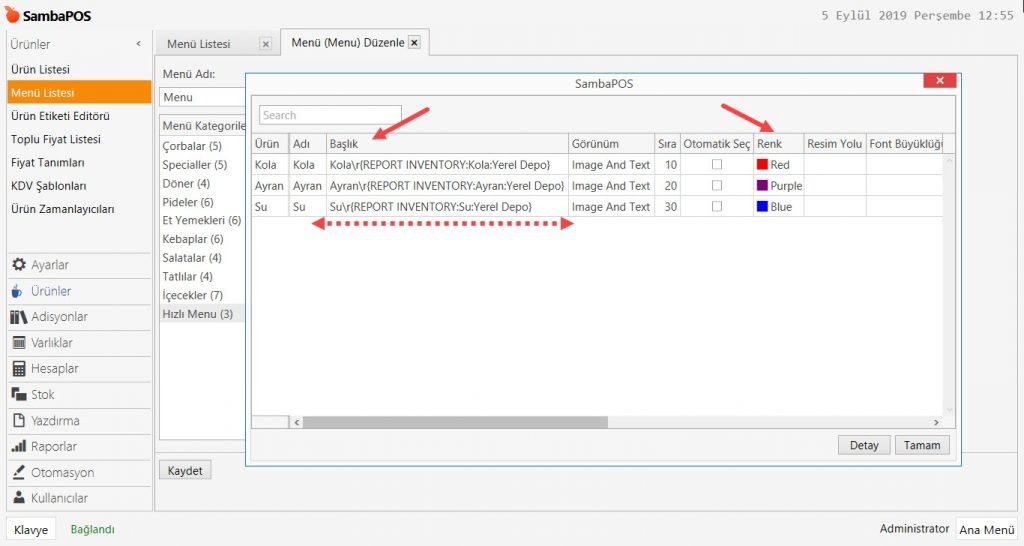Image resolution: width=1024 pixels, height=546 pixels.
Task: Click the horizontal scrollbar right arrow
Action: click(x=936, y=423)
